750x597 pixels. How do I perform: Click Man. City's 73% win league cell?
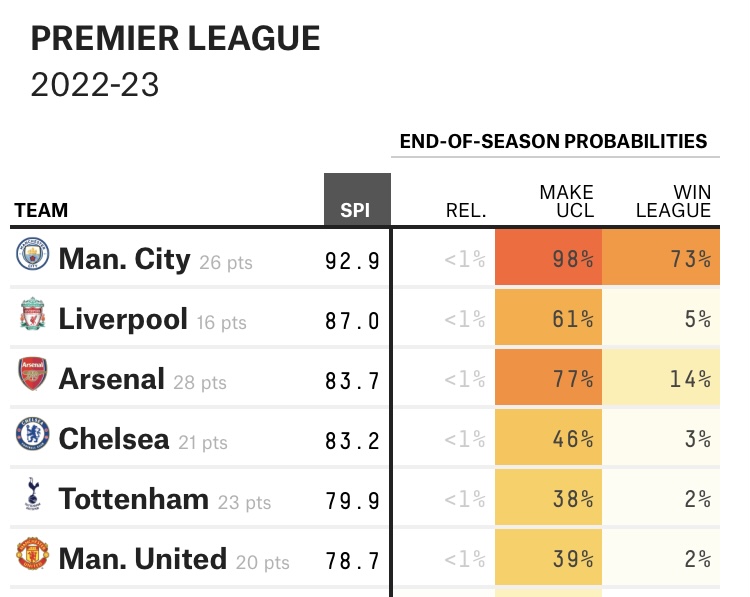(x=661, y=259)
